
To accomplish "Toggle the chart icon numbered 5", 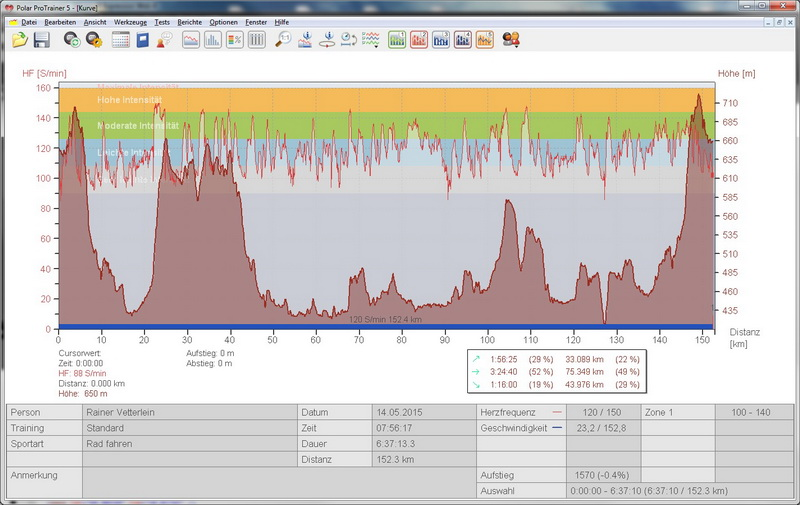I will (x=485, y=40).
